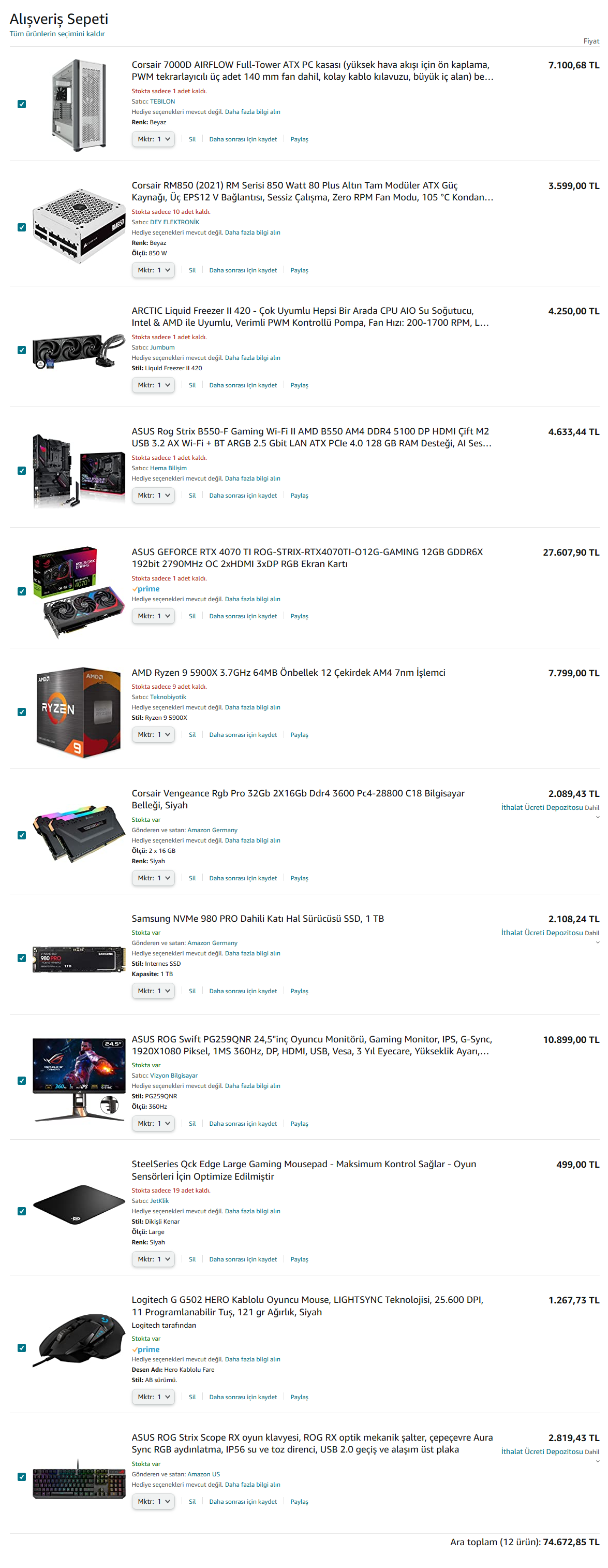Viewport: 608px width, 1568px height.
Task: Open quantity dropdown for Corsair RM850 power supply
Action: tap(153, 270)
